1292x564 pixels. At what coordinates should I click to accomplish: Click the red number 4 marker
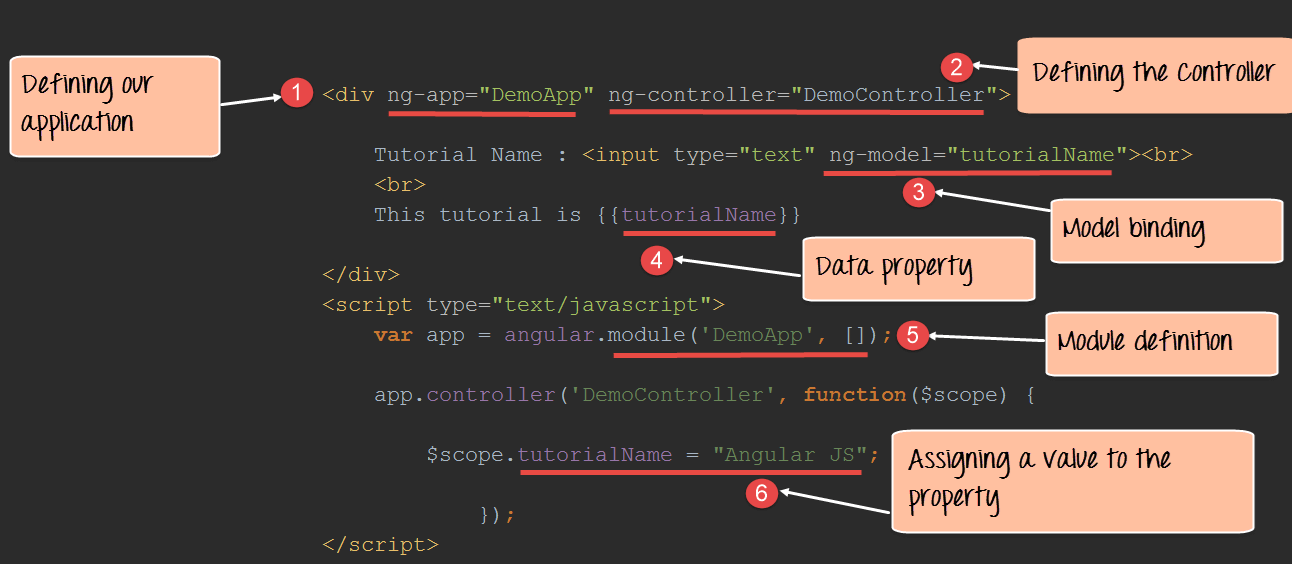656,261
